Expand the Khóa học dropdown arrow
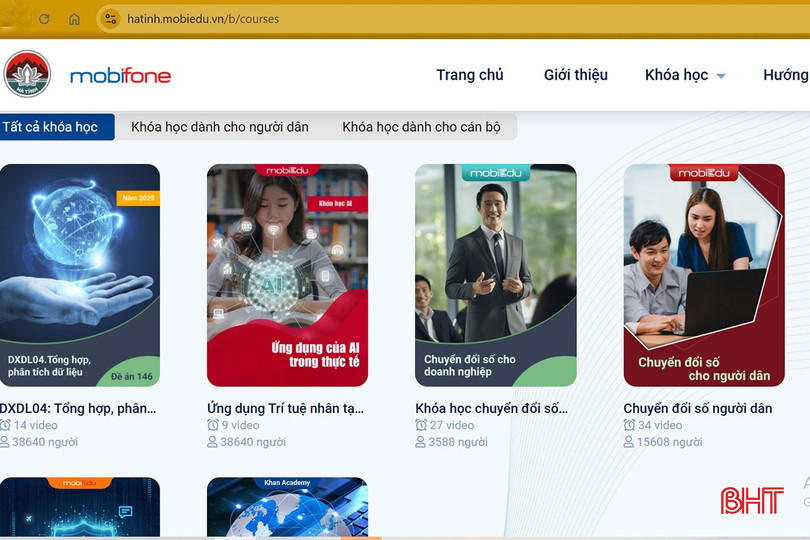Screen dimensions: 810x540 pos(721,76)
